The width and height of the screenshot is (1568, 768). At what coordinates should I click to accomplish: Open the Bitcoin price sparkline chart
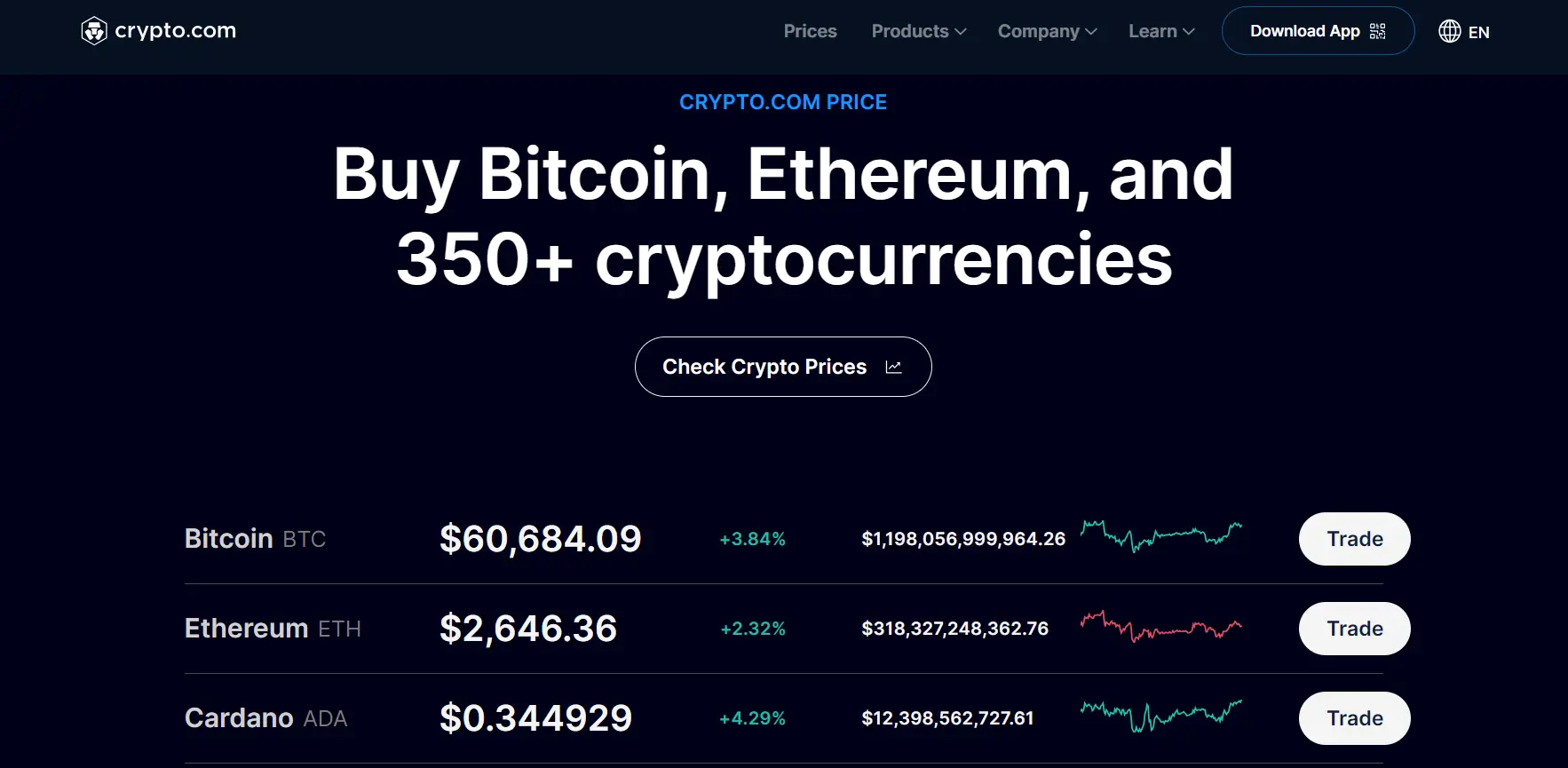pos(1160,535)
